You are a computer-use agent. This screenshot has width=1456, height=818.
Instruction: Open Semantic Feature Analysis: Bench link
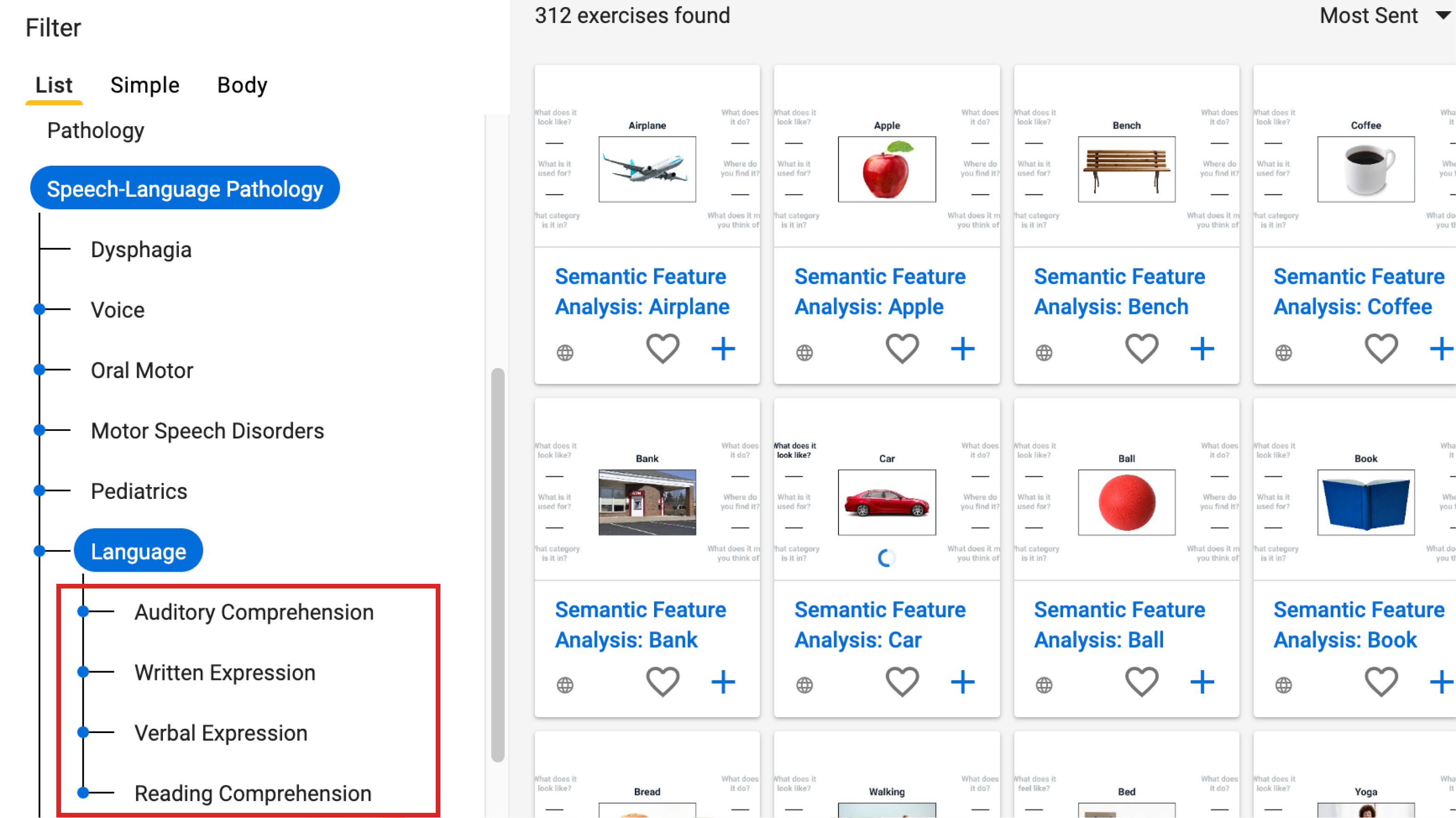pyautogui.click(x=1119, y=291)
